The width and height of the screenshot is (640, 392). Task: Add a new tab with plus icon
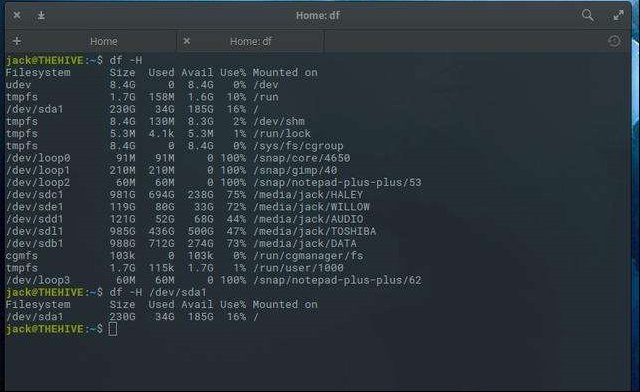[x=17, y=41]
